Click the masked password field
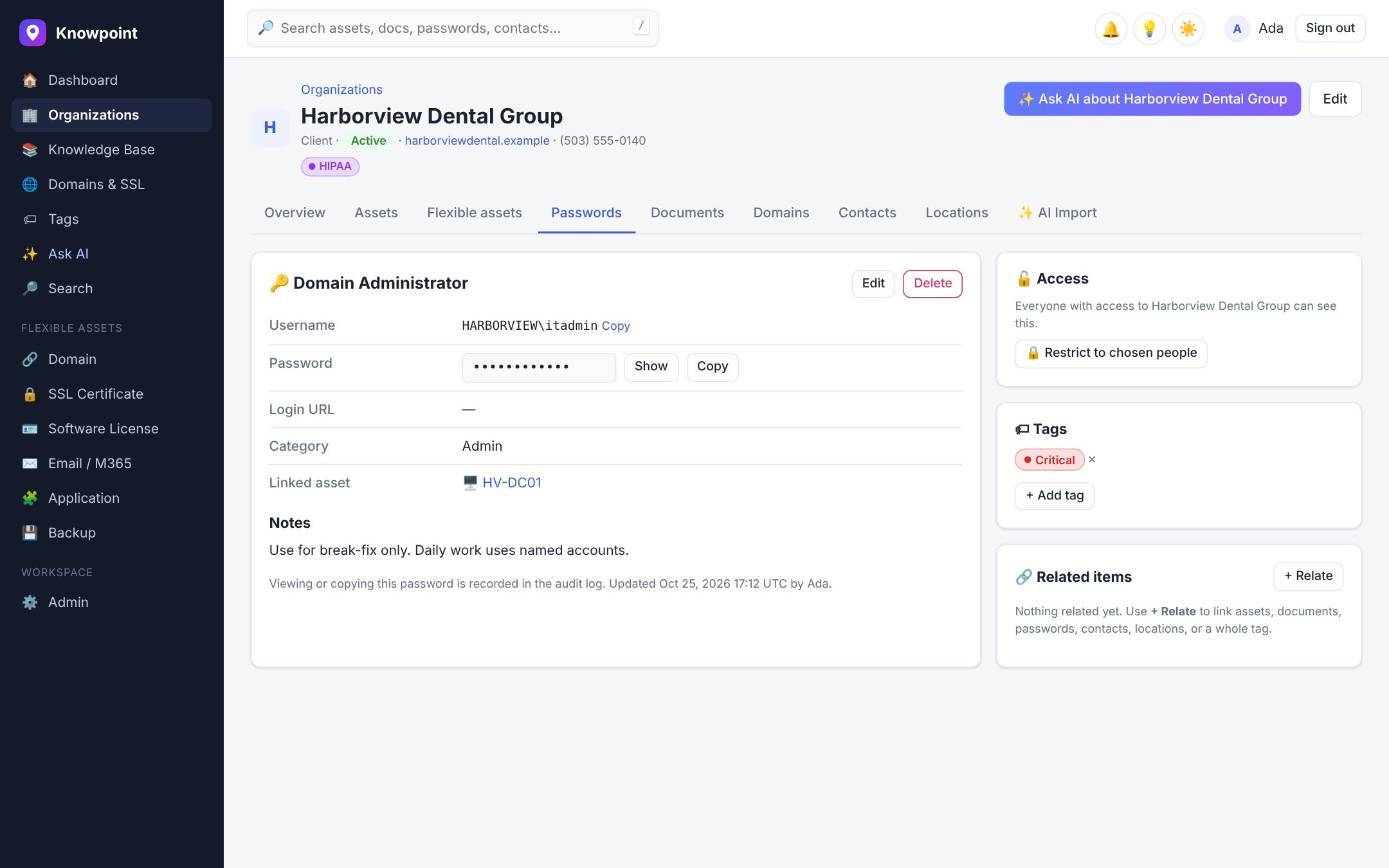The image size is (1389, 868). tap(539, 367)
